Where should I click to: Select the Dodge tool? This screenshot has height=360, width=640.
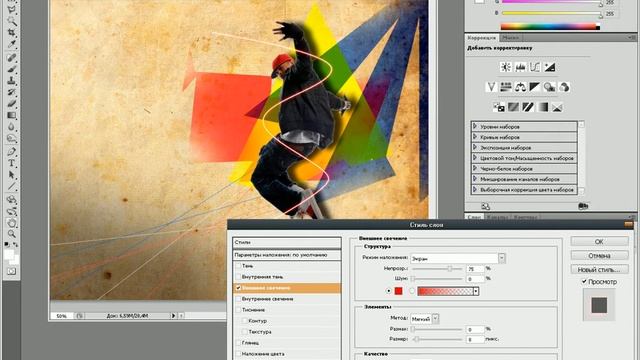coord(12,139)
